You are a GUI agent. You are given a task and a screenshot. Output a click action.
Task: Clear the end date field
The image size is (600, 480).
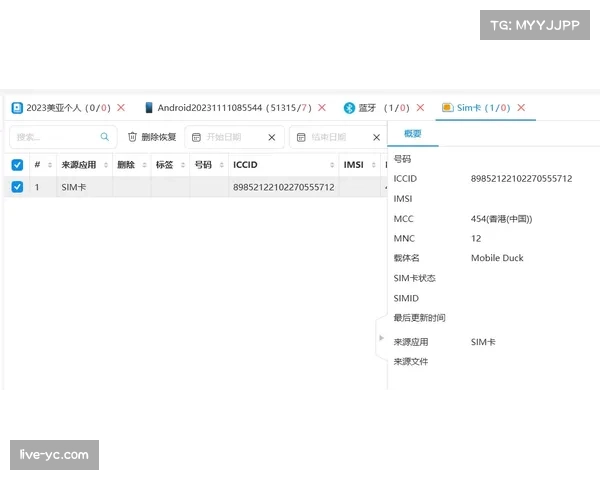[x=376, y=137]
